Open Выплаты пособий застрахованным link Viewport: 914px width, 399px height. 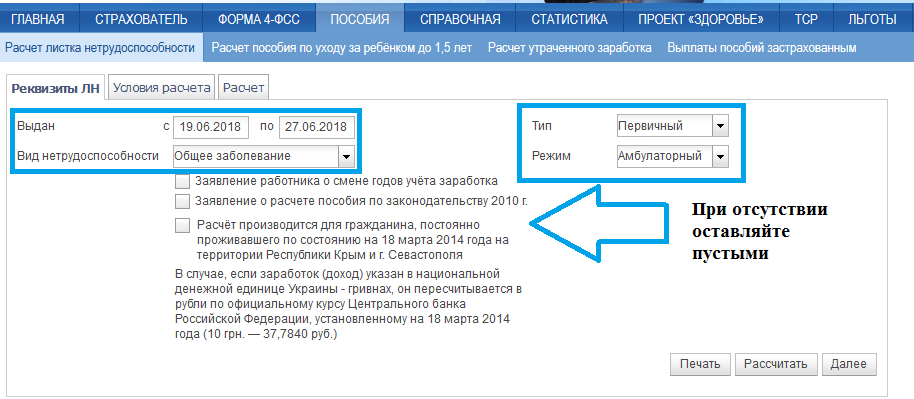[x=762, y=48]
